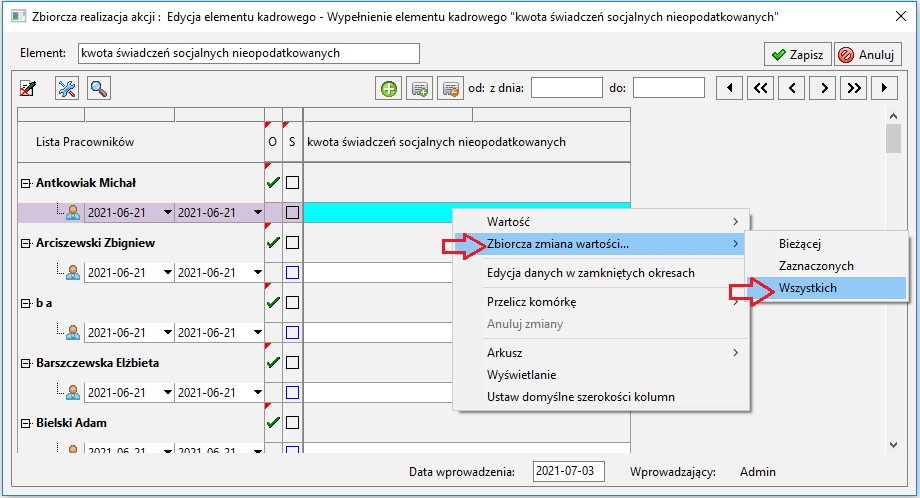Click green checkmark in Bielski Adam row

click(x=273, y=422)
